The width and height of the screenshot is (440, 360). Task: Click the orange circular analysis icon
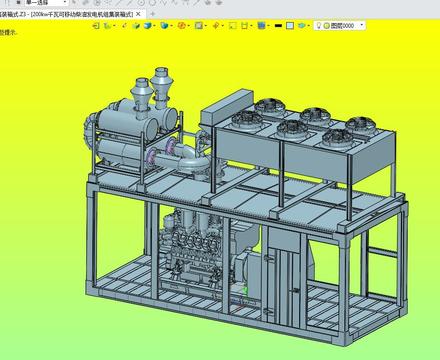[x=182, y=26]
